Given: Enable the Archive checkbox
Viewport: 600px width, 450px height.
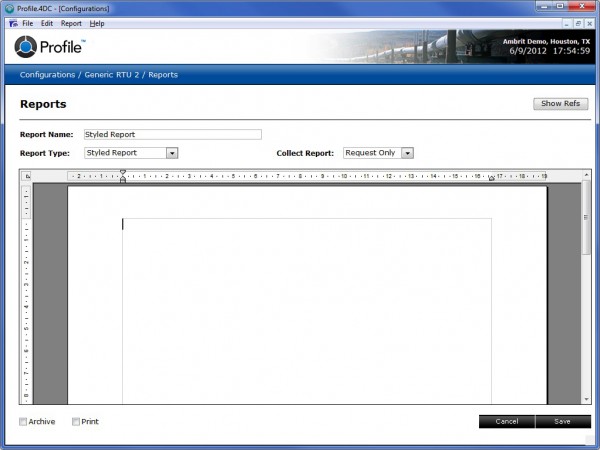Looking at the screenshot, I should 23,422.
